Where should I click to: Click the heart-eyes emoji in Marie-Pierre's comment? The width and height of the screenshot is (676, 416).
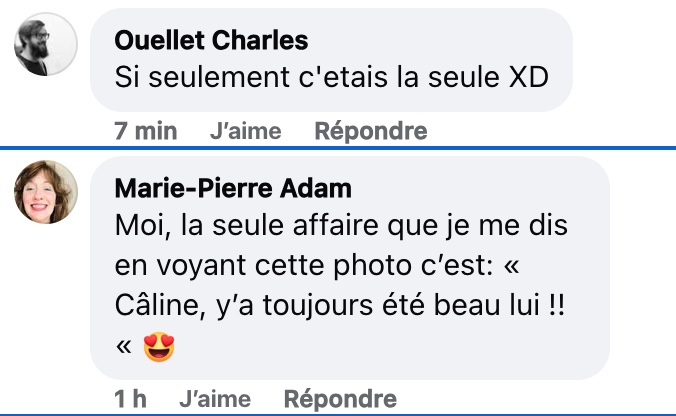[159, 346]
